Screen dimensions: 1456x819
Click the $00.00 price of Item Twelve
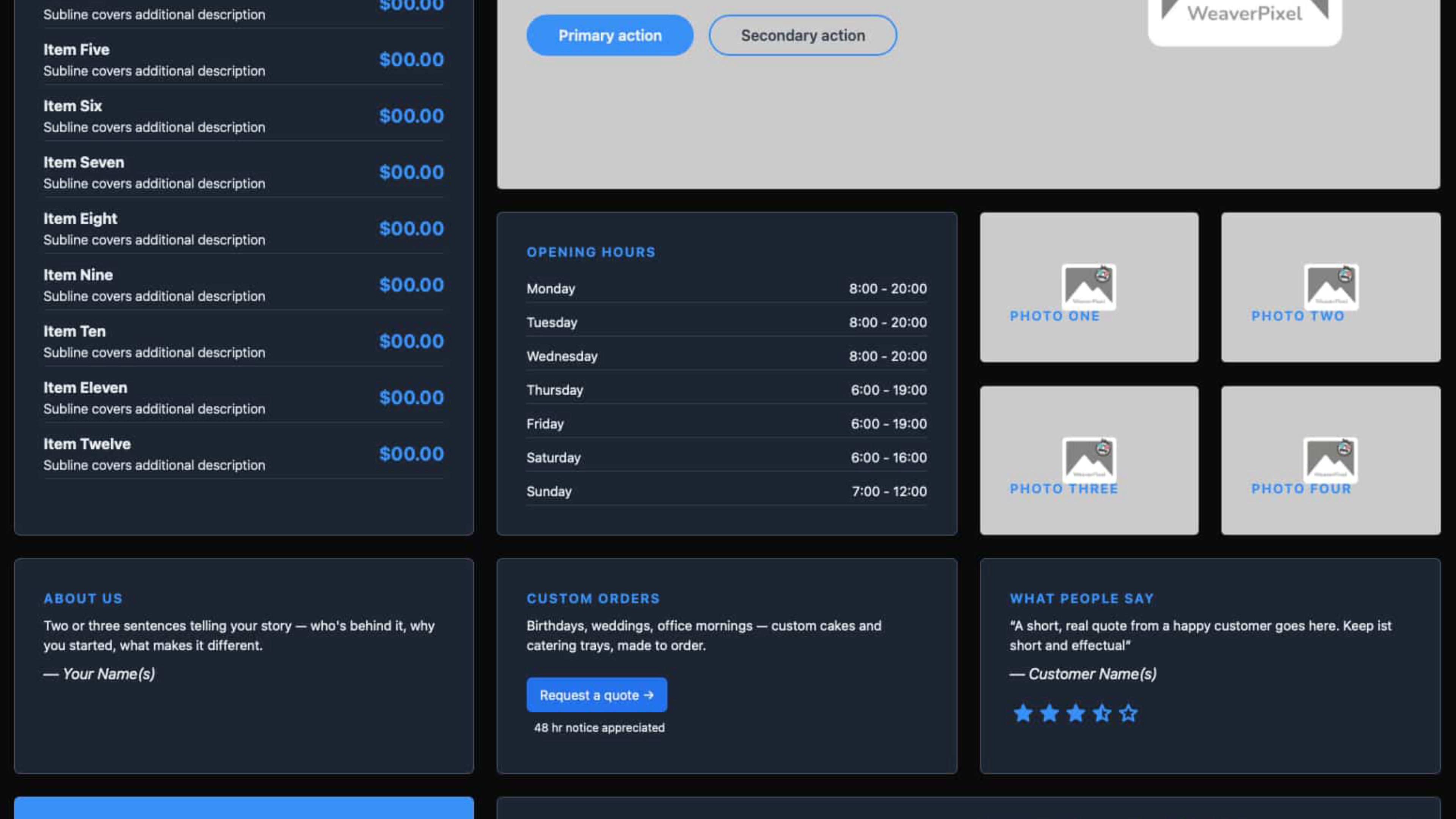tap(411, 454)
